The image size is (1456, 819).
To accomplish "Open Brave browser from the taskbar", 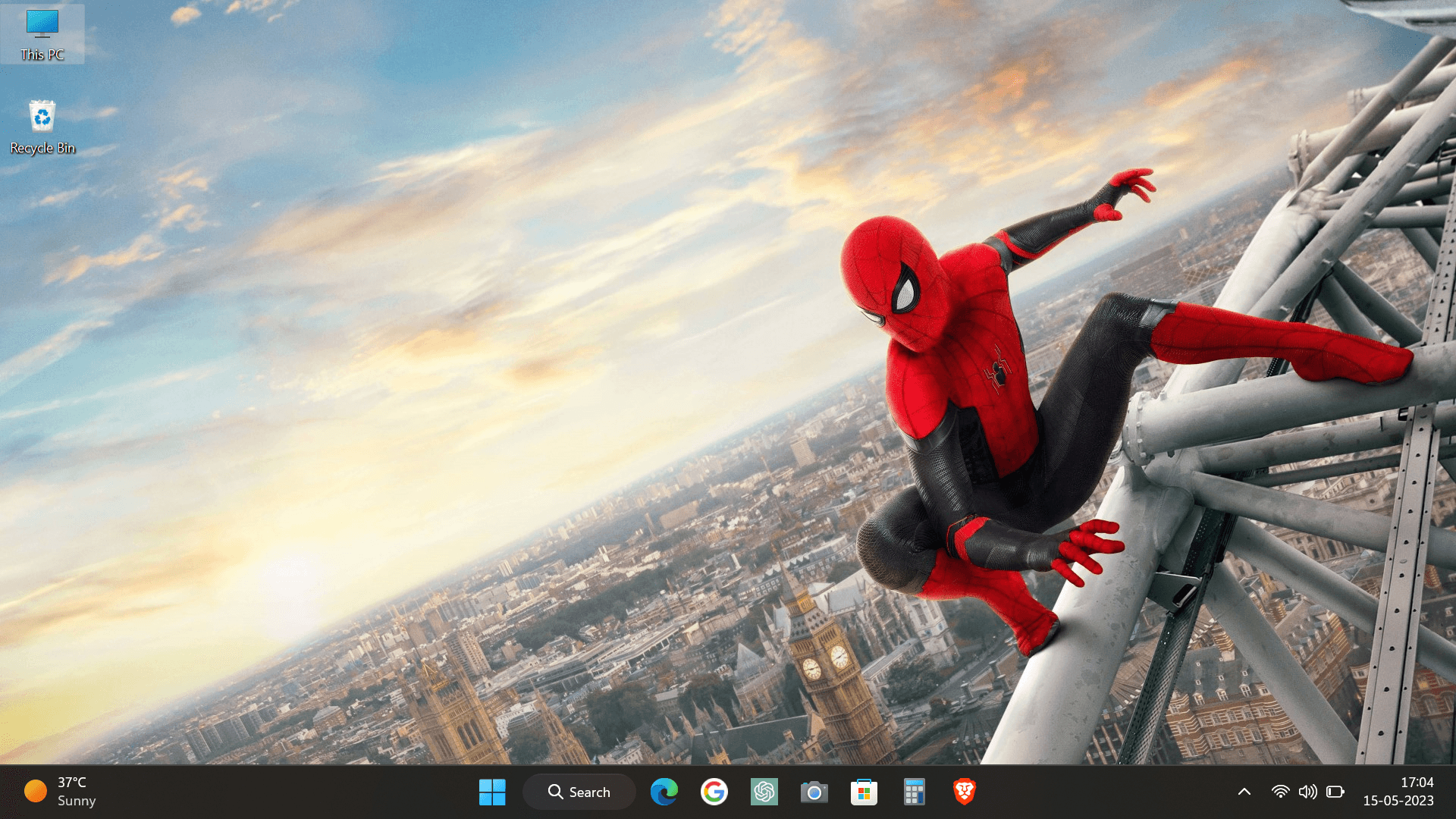I will pyautogui.click(x=964, y=792).
